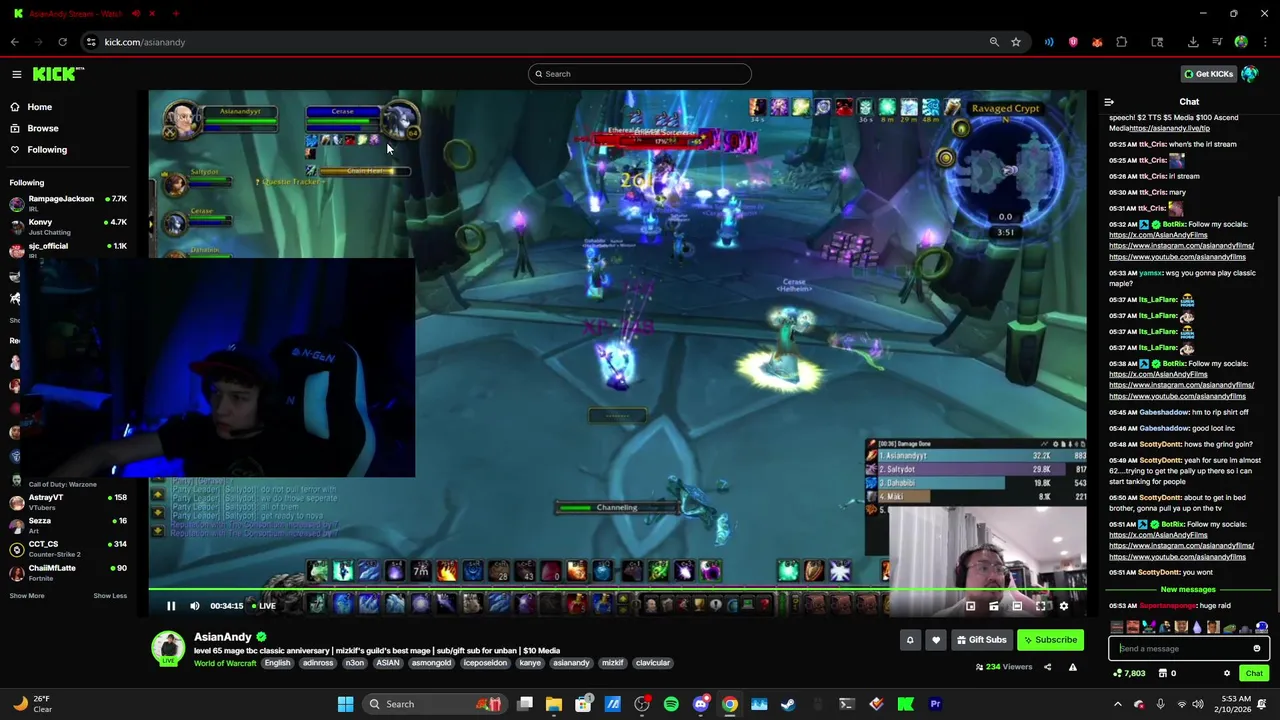Open Following in sidebar
Viewport: 1280px width, 720px height.
click(x=47, y=150)
